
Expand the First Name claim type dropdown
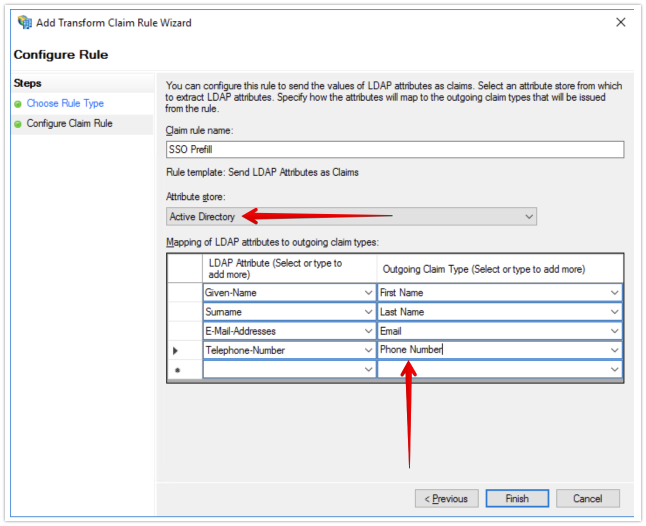(x=614, y=292)
